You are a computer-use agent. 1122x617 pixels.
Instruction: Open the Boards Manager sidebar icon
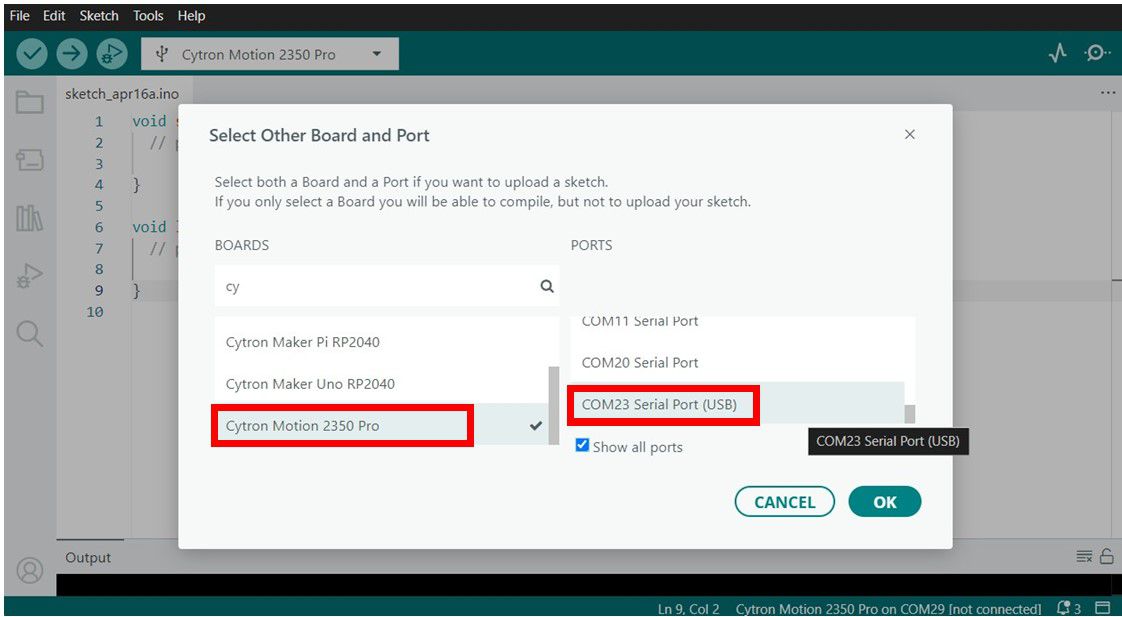tap(30, 160)
